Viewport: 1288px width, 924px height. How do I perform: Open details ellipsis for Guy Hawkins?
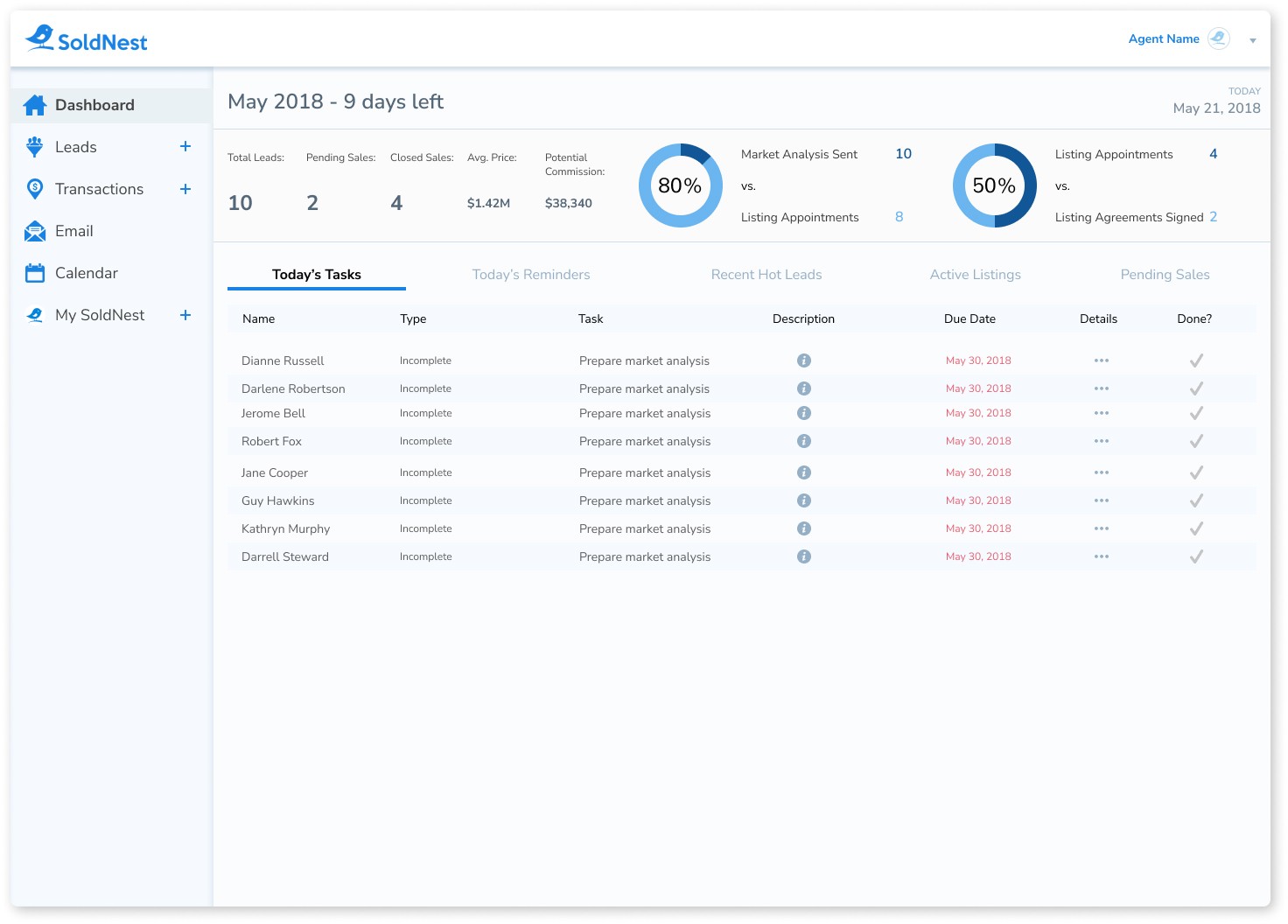coord(1102,500)
